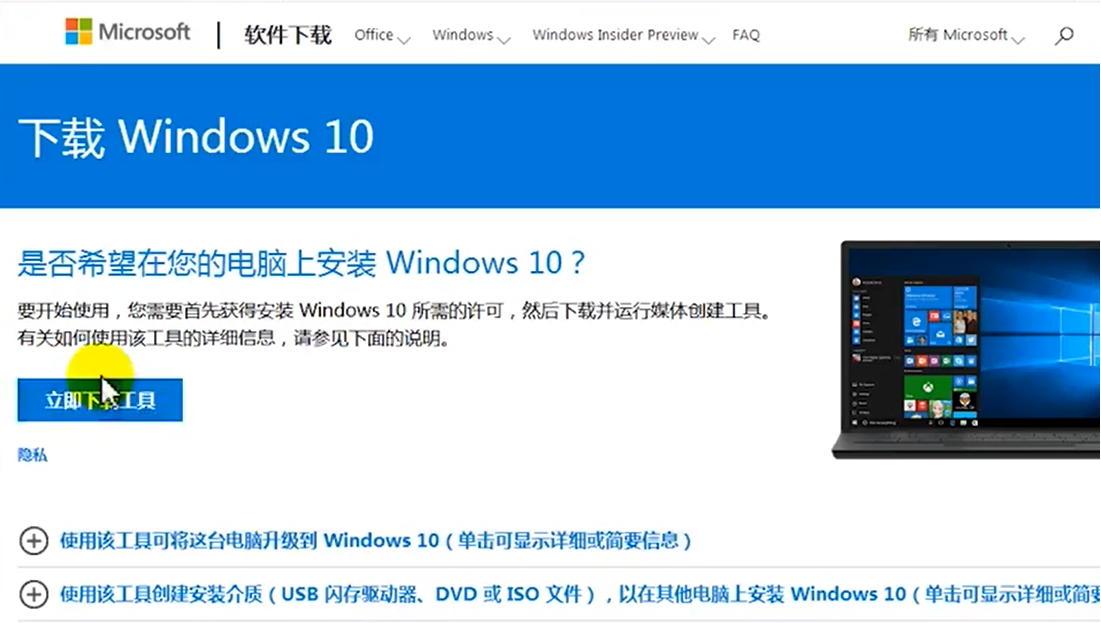Go to 软件下载 home link

288,34
